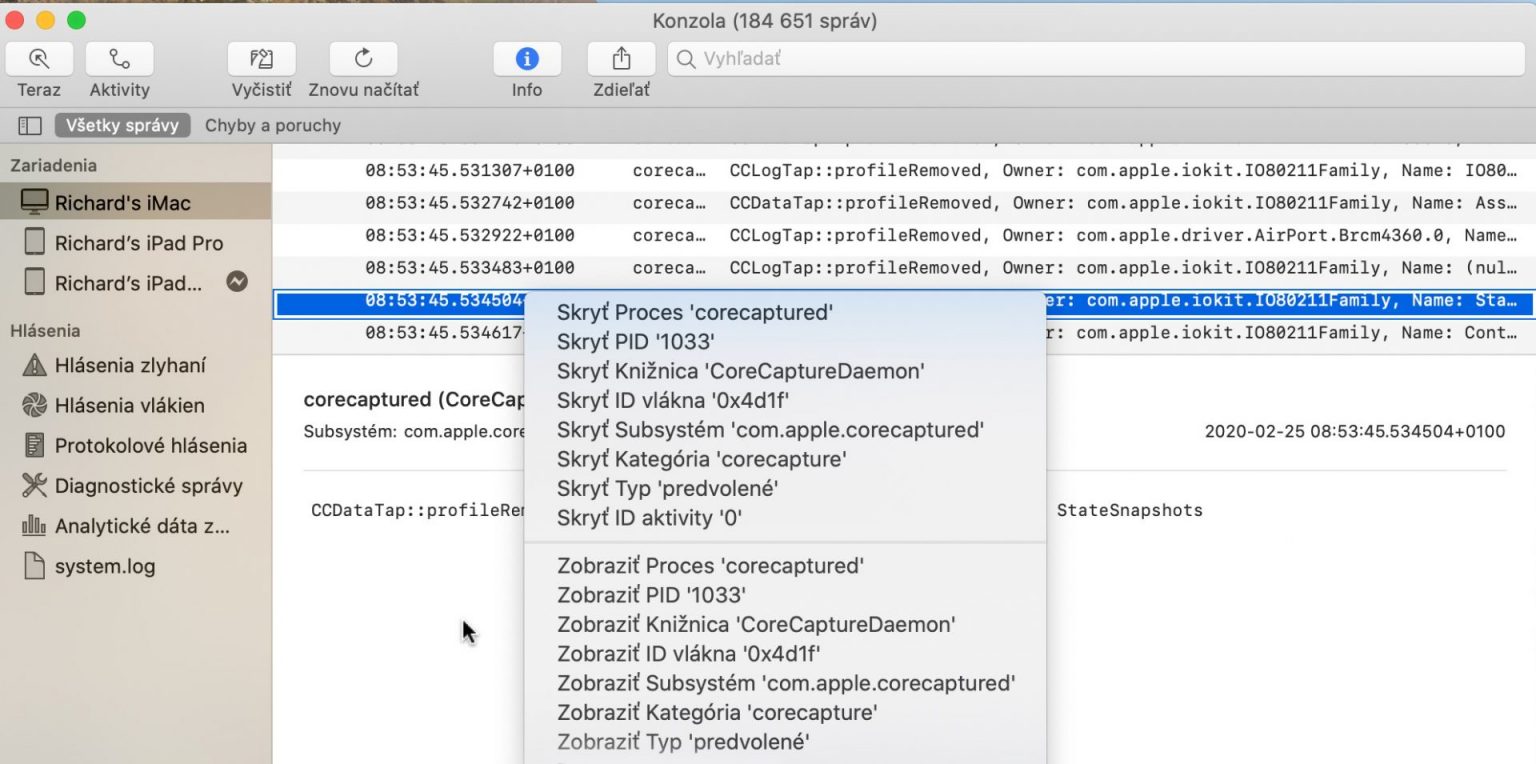Choose Skryť ID vlákna '0x4d1f'
This screenshot has width=1536, height=764.
(x=785, y=401)
